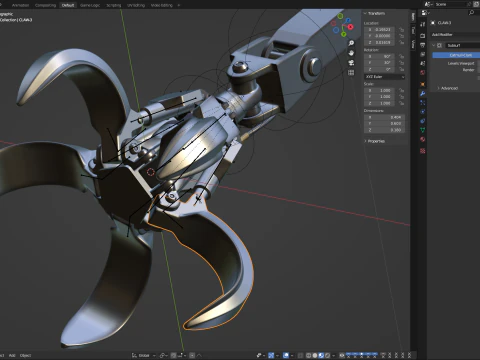Toggle lock for Location Z

(x=401, y=42)
